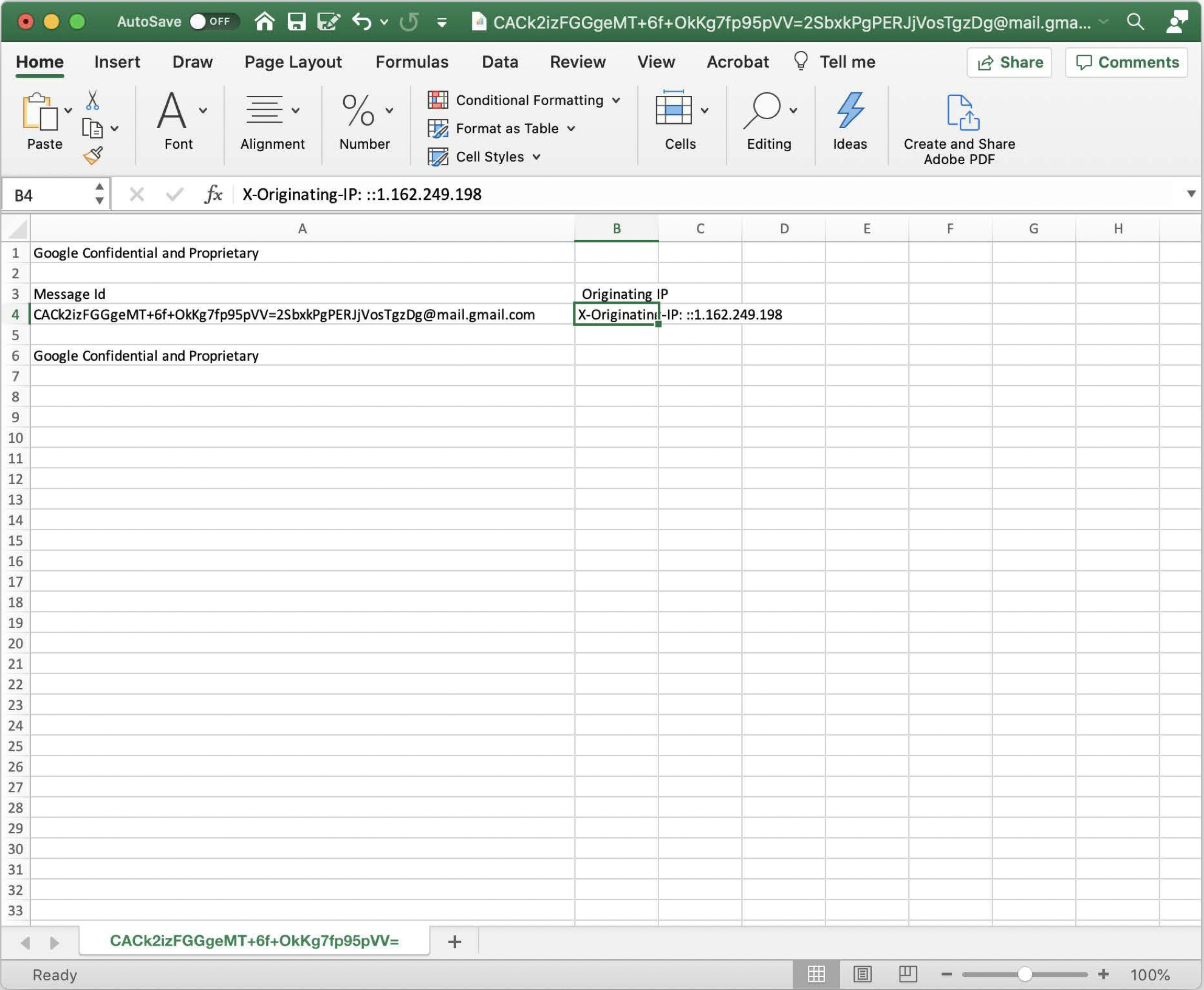This screenshot has height=990, width=1204.
Task: Click the Name Box showing B4
Action: pyautogui.click(x=49, y=195)
